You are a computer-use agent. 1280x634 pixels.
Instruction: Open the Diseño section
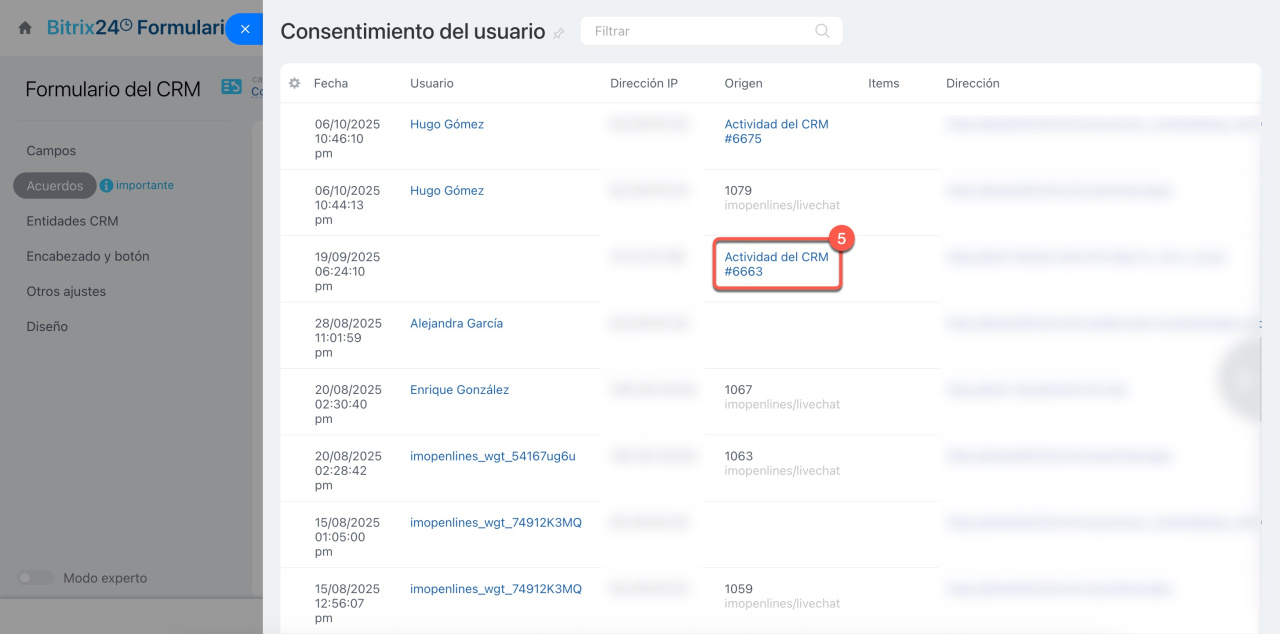pyautogui.click(x=47, y=327)
